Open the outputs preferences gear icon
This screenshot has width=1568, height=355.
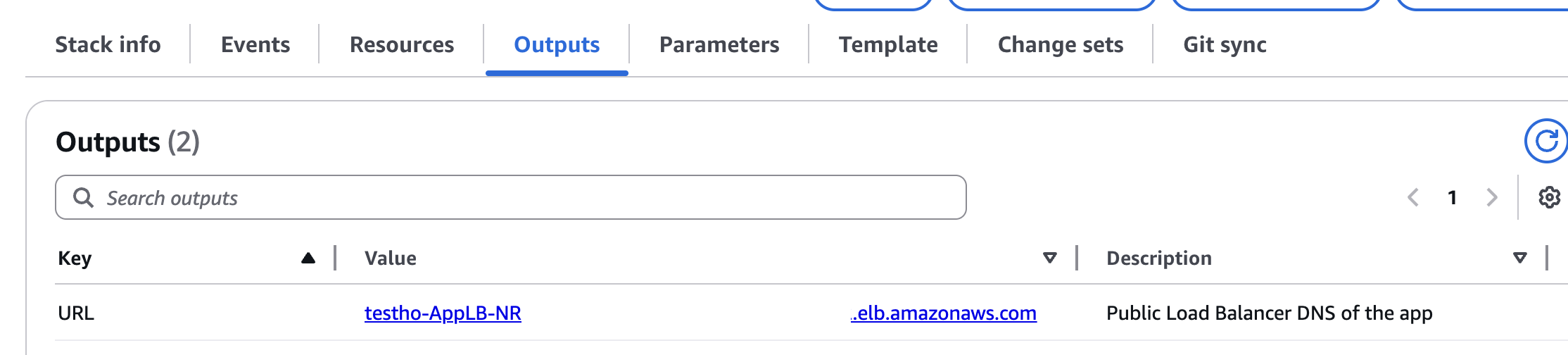(x=1549, y=197)
